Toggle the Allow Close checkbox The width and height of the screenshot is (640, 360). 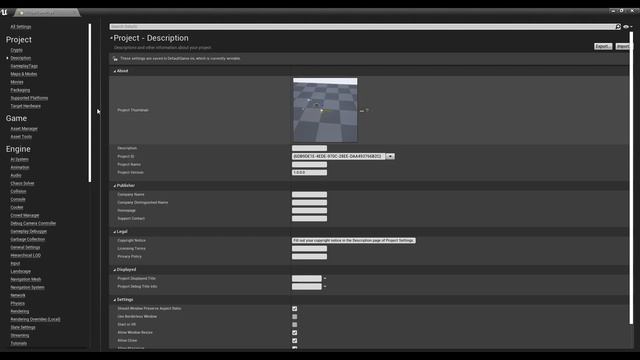click(295, 340)
